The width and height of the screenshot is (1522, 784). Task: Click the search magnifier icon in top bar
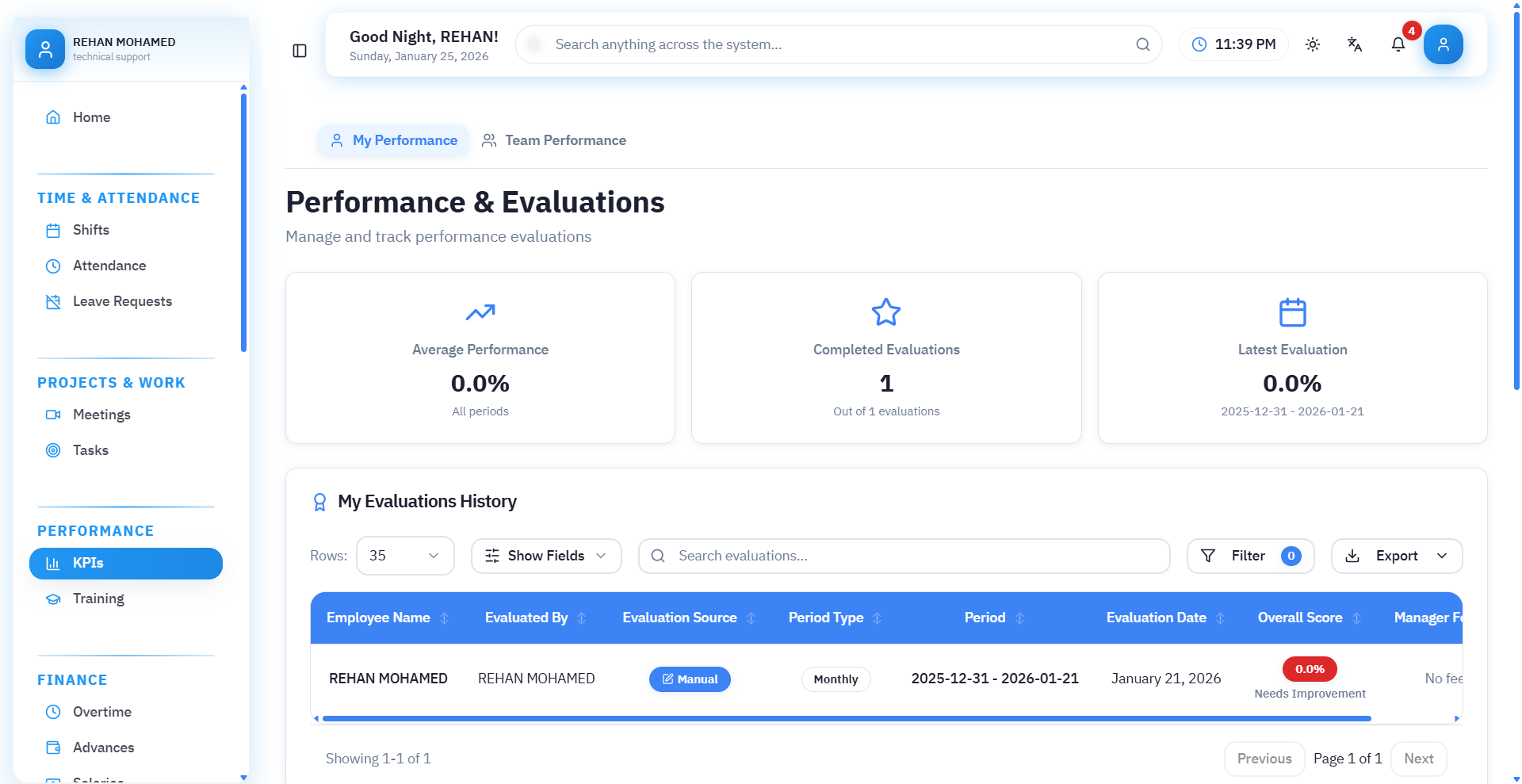click(x=1142, y=44)
